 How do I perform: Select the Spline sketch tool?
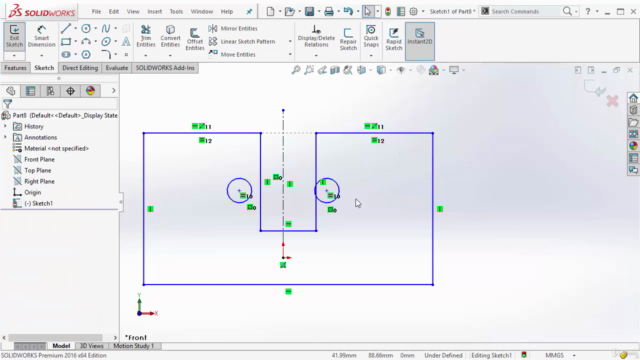coord(106,29)
